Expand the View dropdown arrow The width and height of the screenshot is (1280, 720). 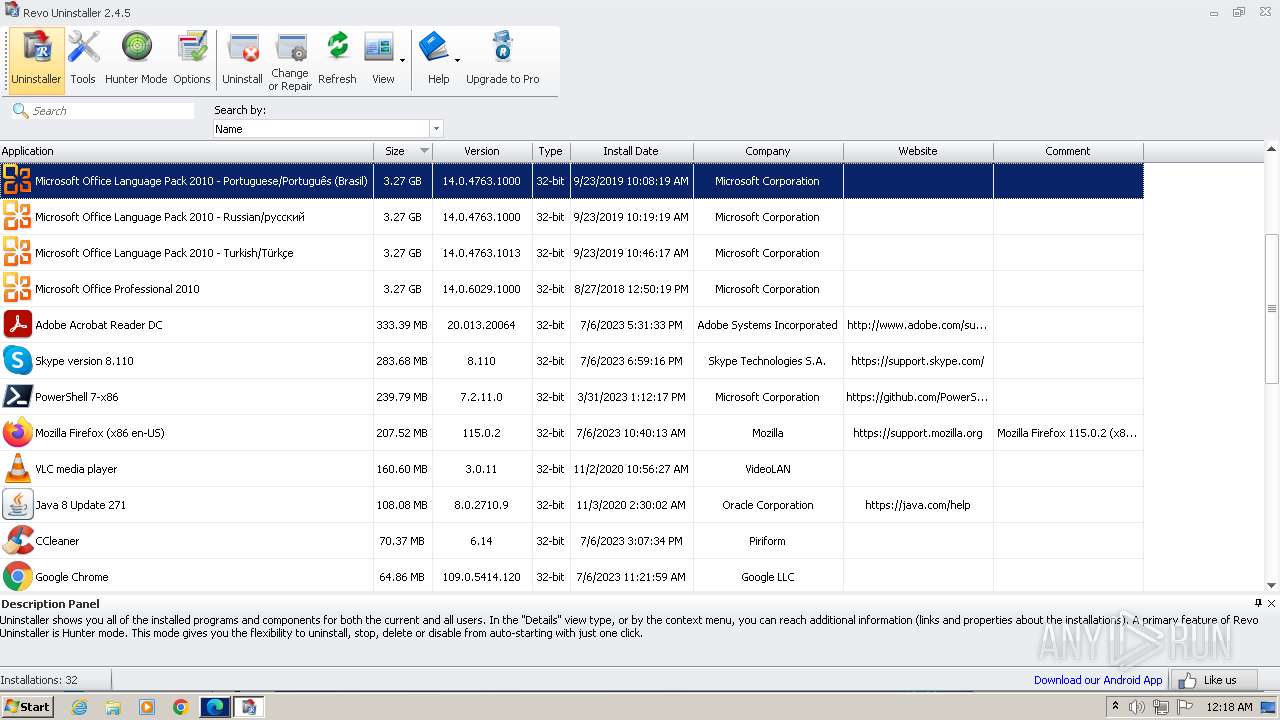coord(403,60)
